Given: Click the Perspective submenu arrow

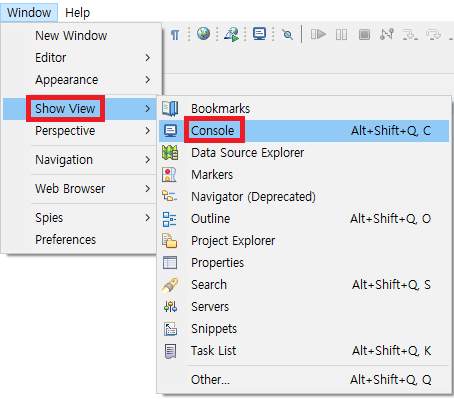Looking at the screenshot, I should 148,131.
